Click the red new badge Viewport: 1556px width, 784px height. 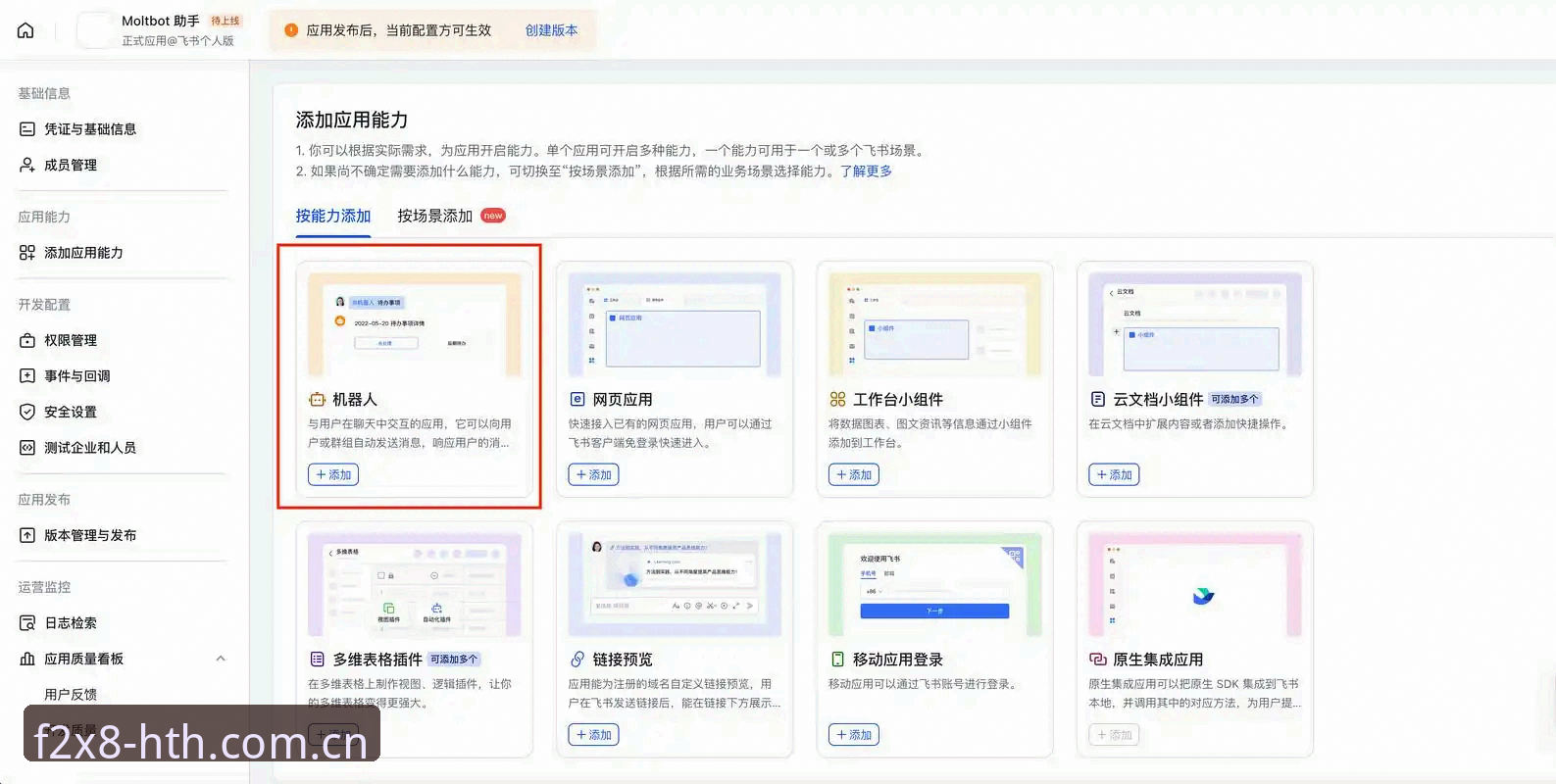tap(493, 216)
